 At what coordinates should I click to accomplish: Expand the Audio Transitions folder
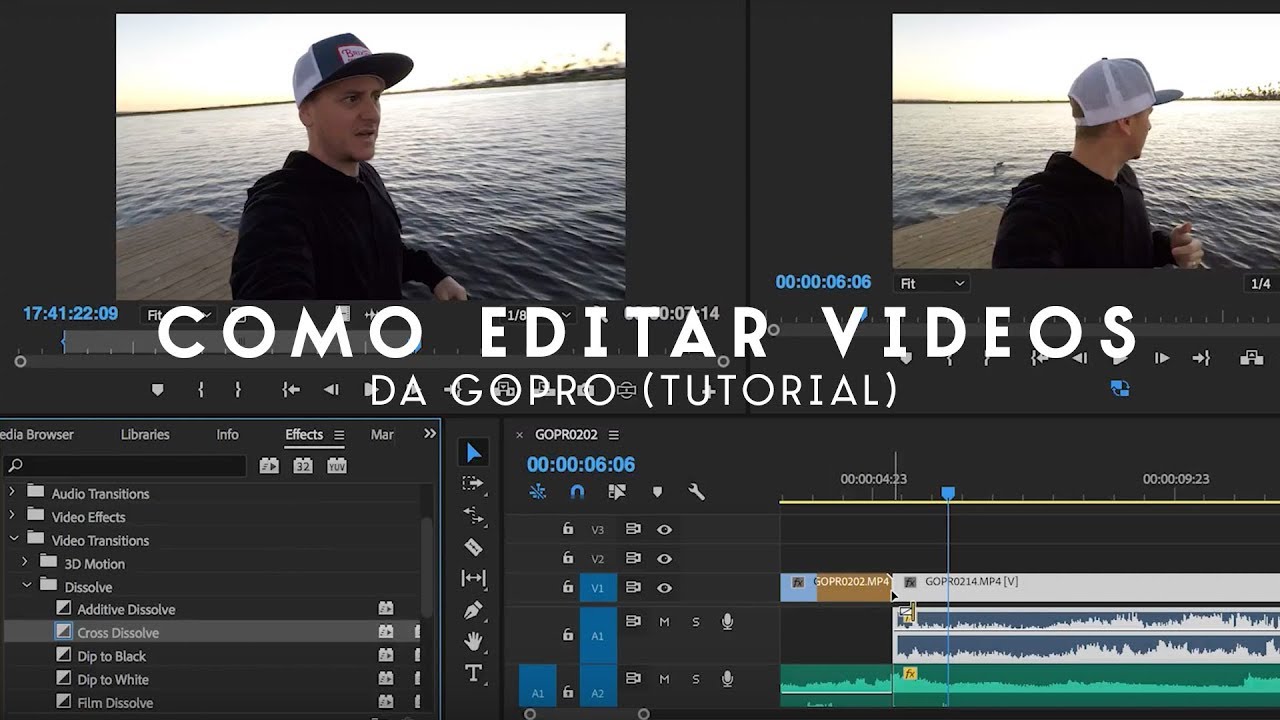tap(12, 493)
